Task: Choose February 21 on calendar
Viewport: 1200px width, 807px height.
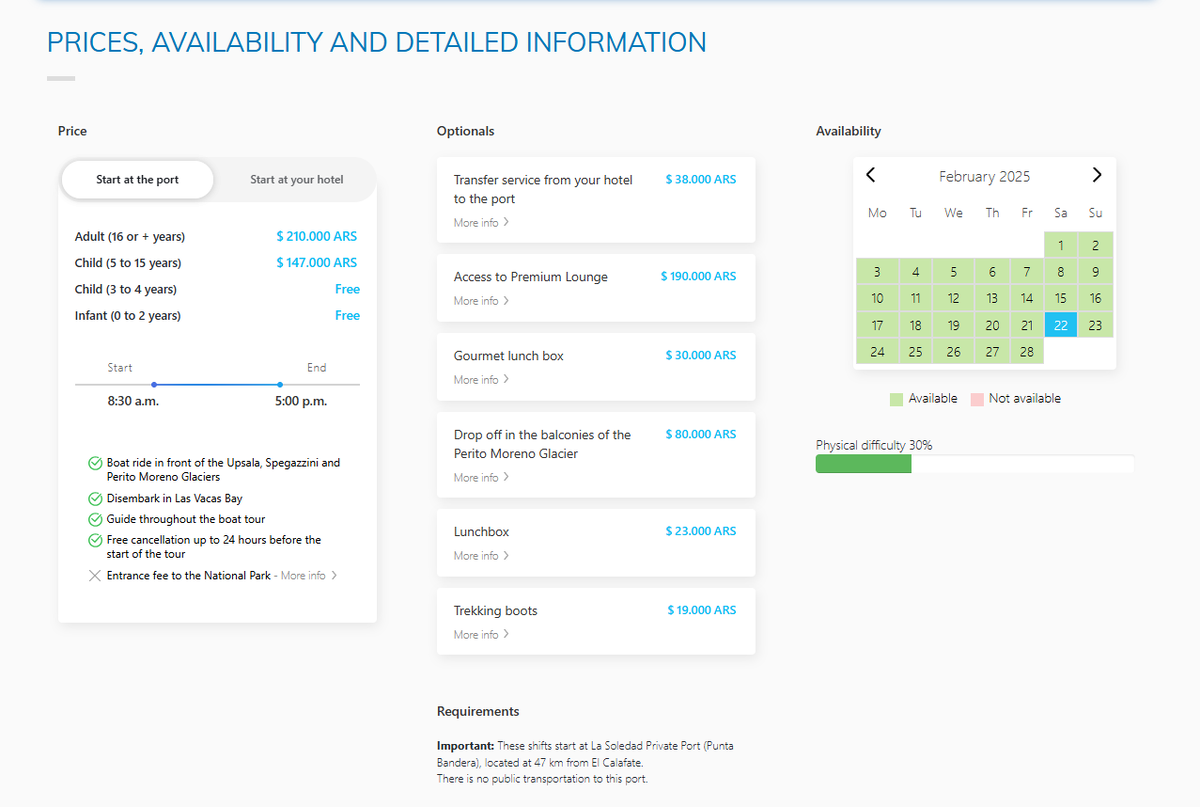Action: tap(1027, 325)
